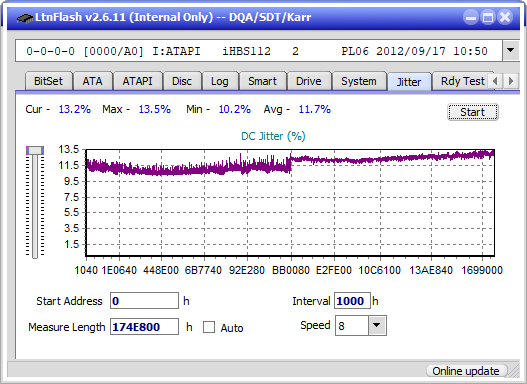Close the LtnFlash window
Viewport: 527px width, 384px height.
(505, 17)
